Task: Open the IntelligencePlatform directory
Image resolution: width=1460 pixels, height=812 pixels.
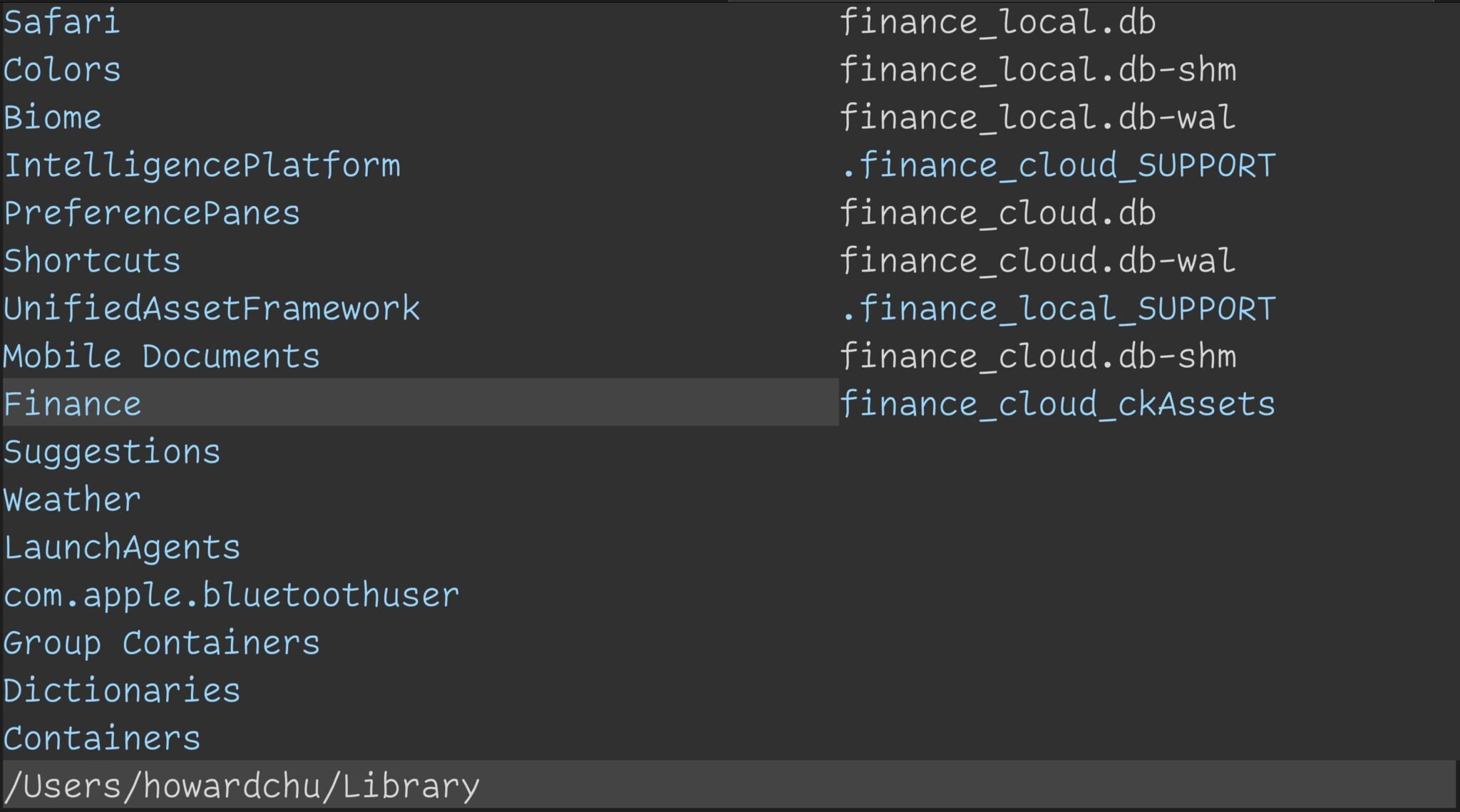Action: coord(202,165)
